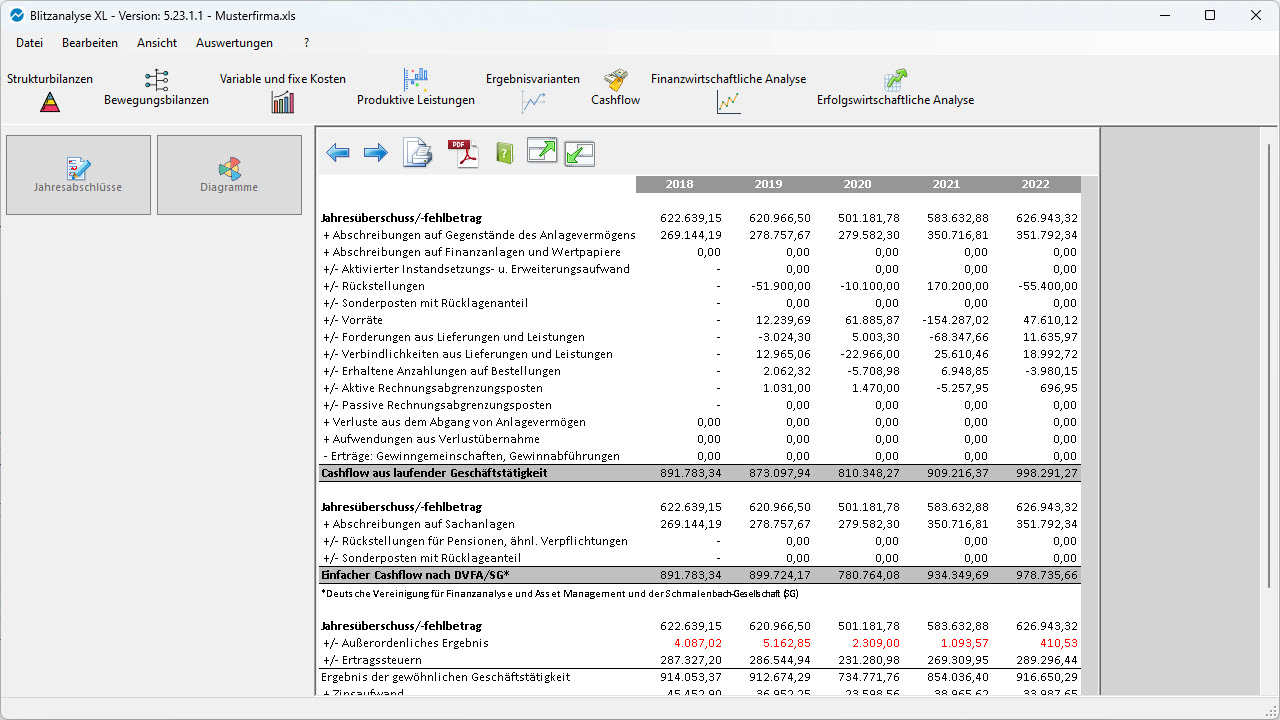Click the 'Cashflow aus laufender Geschäftstätigkeit' row label

(x=434, y=473)
